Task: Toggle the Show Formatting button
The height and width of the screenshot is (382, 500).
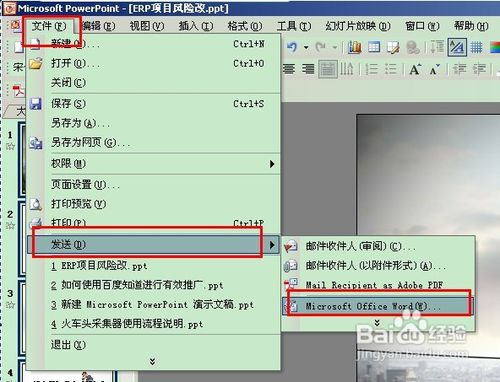Action: coord(457,47)
